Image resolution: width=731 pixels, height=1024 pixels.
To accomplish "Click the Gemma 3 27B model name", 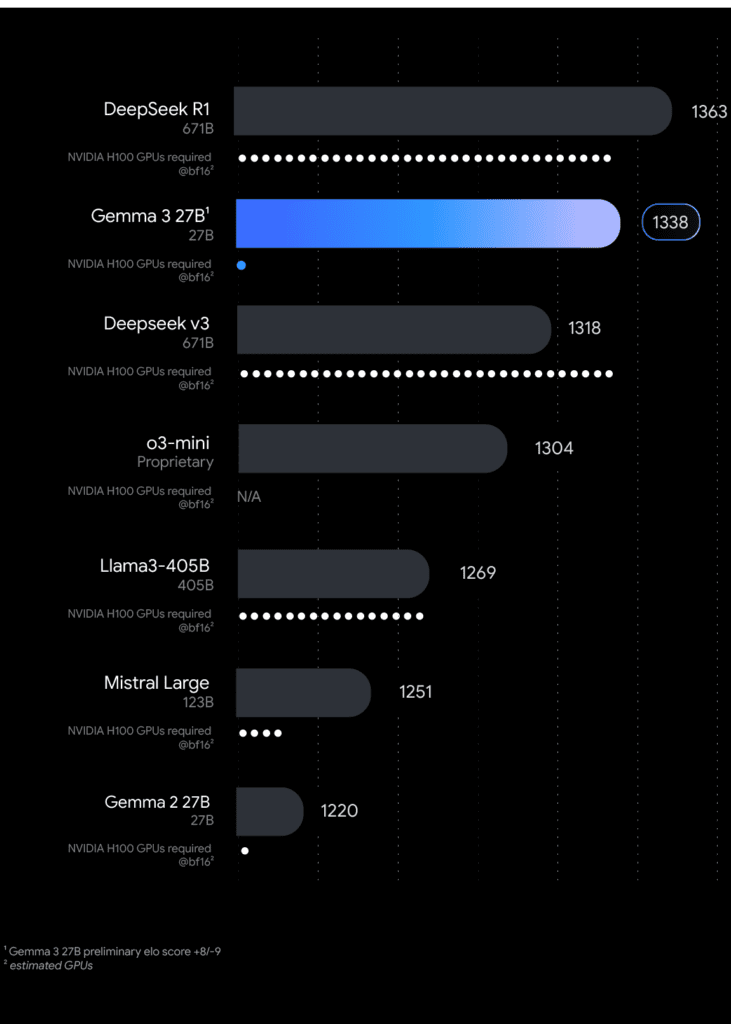I will [x=150, y=215].
